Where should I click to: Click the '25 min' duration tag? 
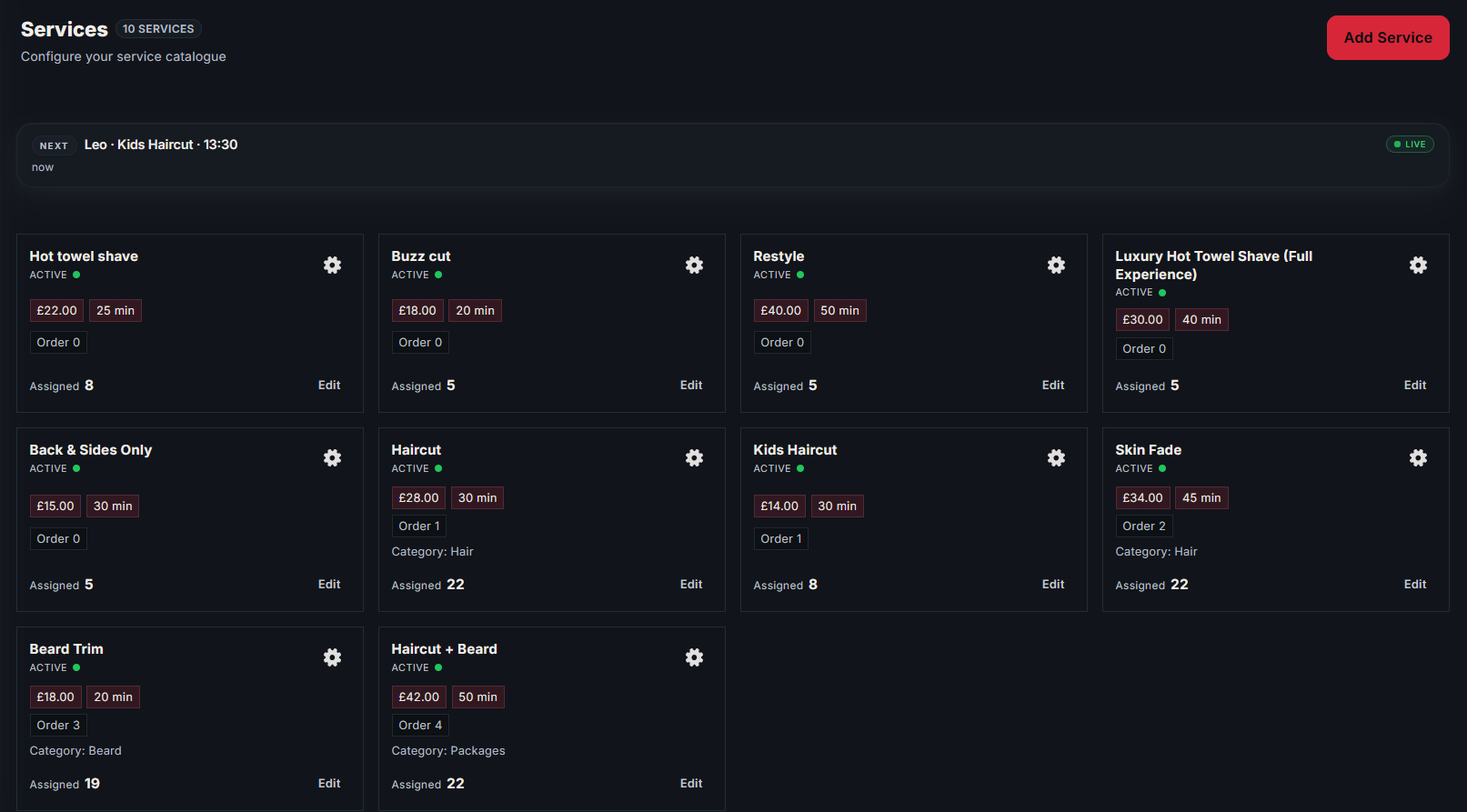(116, 311)
